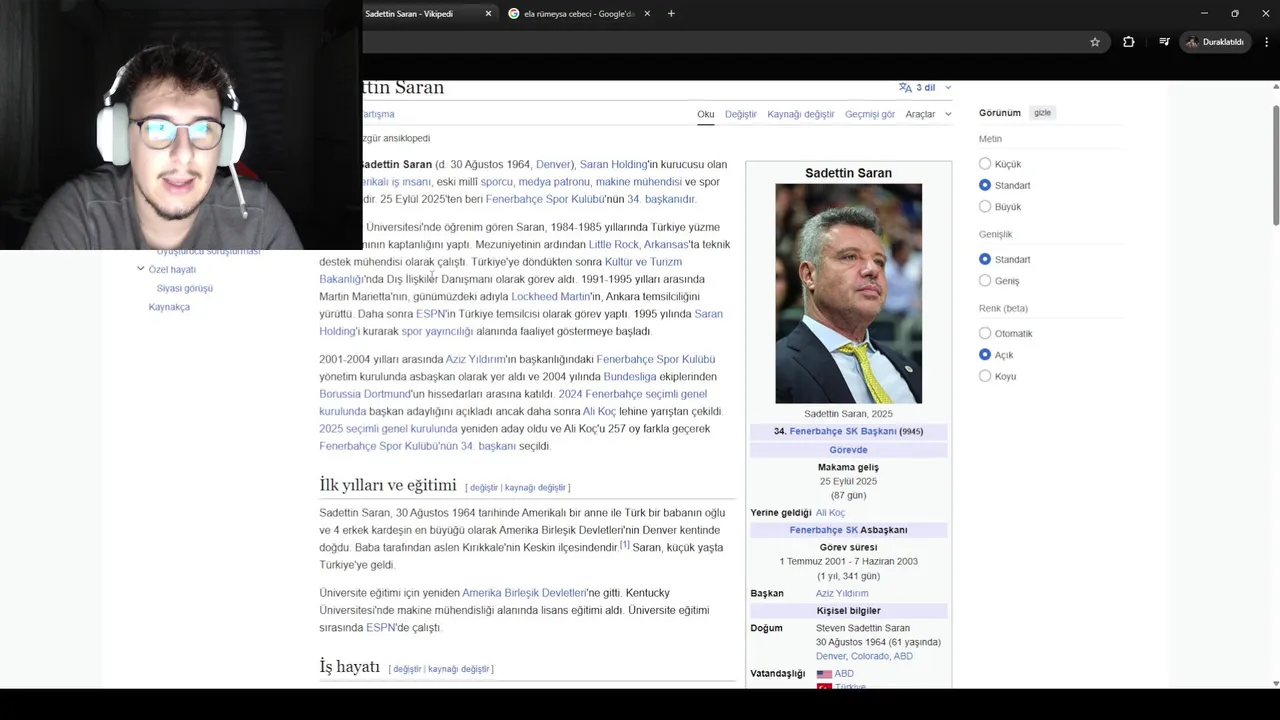Open a new browser tab
Image resolution: width=1280 pixels, height=720 pixels.
pyautogui.click(x=671, y=14)
